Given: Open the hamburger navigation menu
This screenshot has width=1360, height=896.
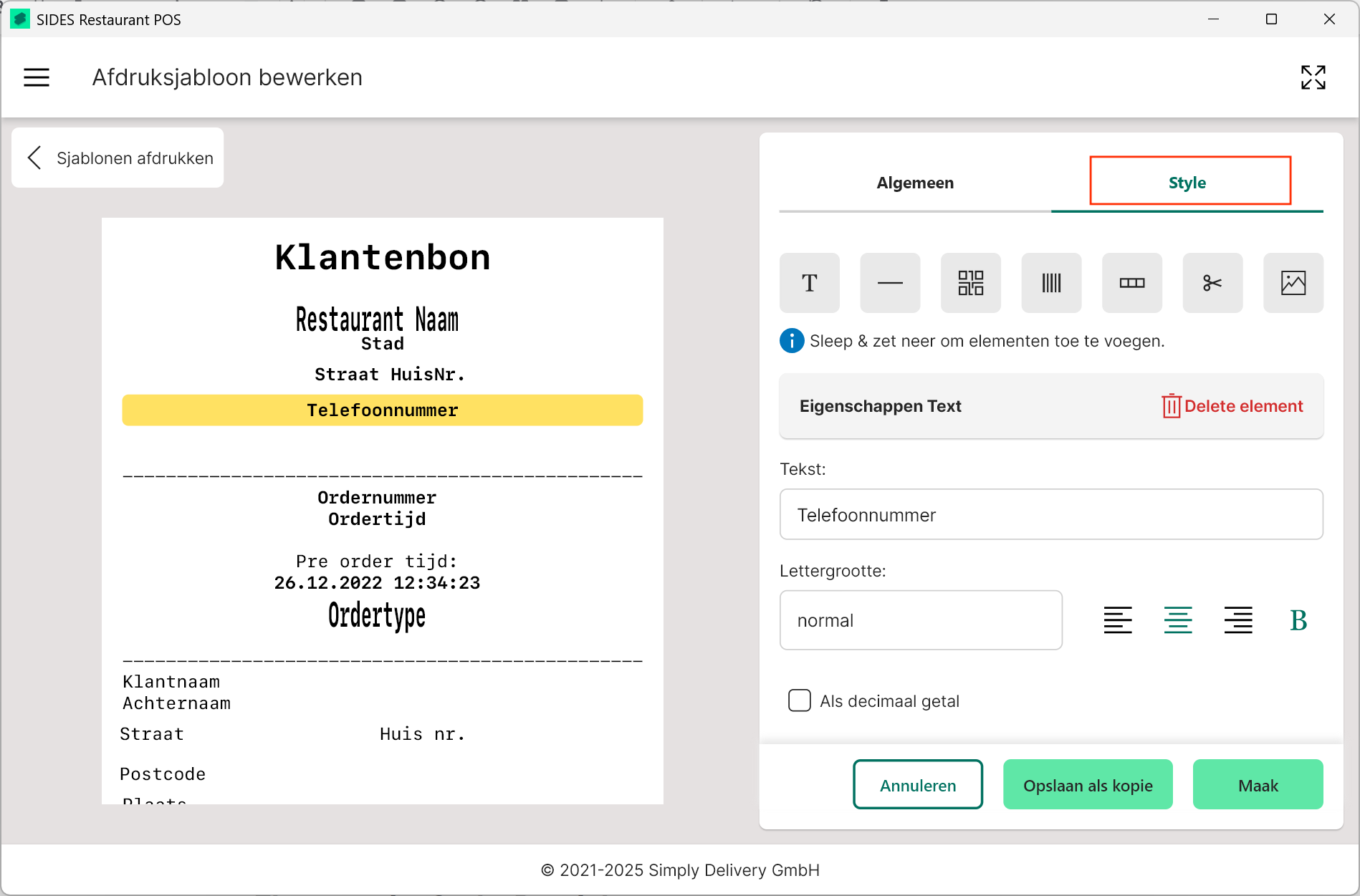Looking at the screenshot, I should 37,77.
